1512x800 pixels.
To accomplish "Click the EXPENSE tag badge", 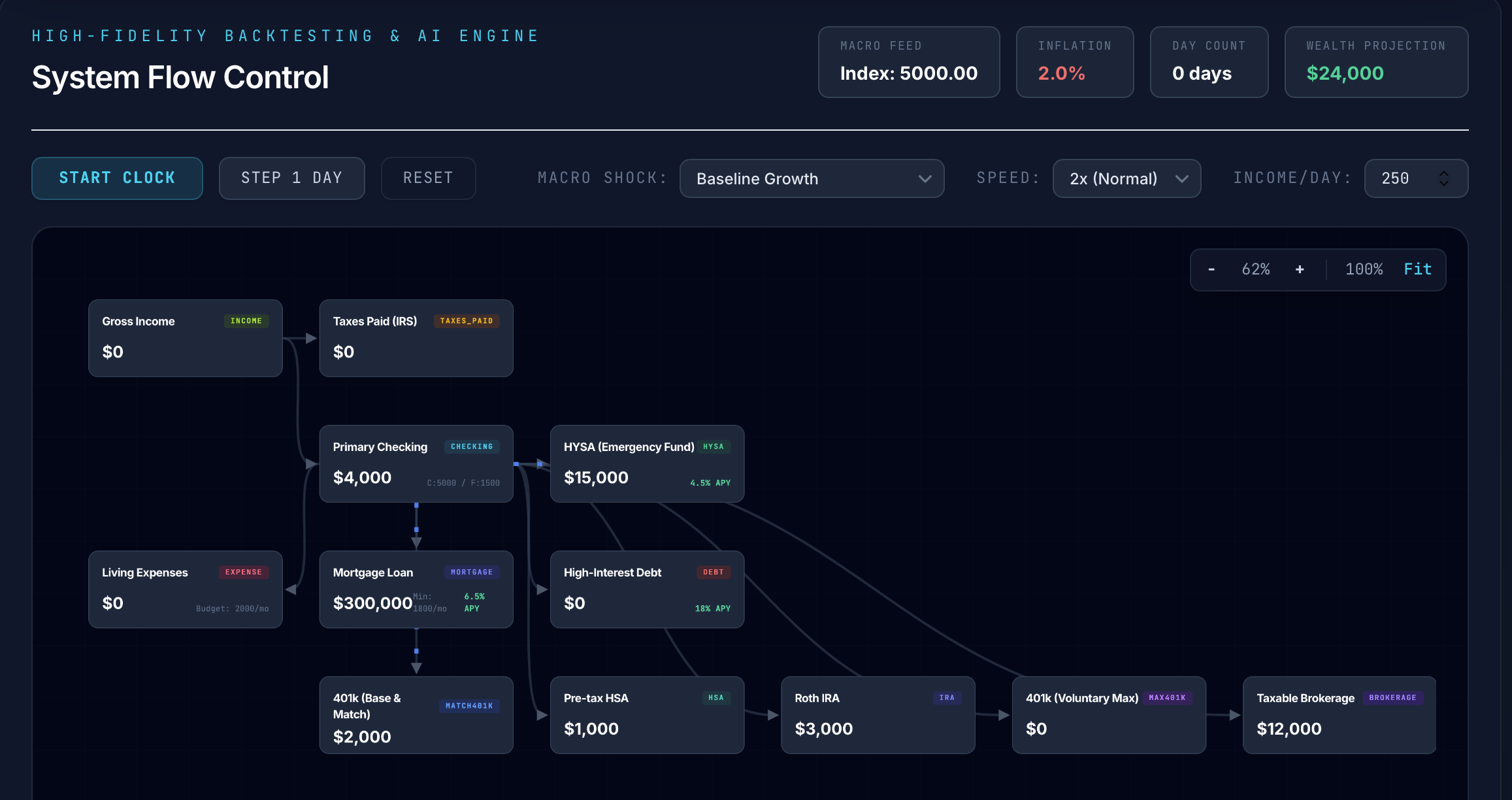I will (244, 572).
